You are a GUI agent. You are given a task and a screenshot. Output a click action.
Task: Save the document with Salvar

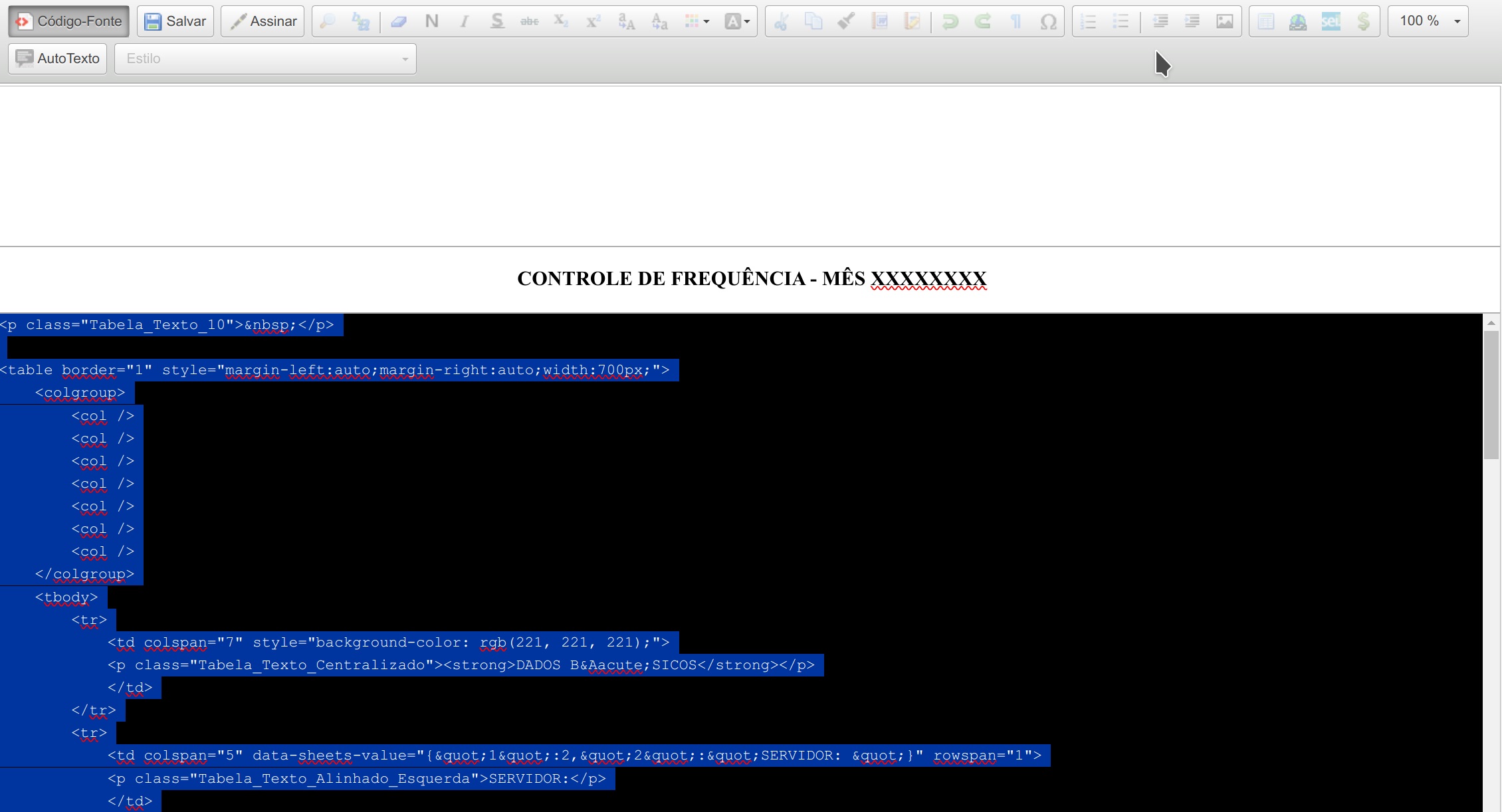click(x=174, y=21)
